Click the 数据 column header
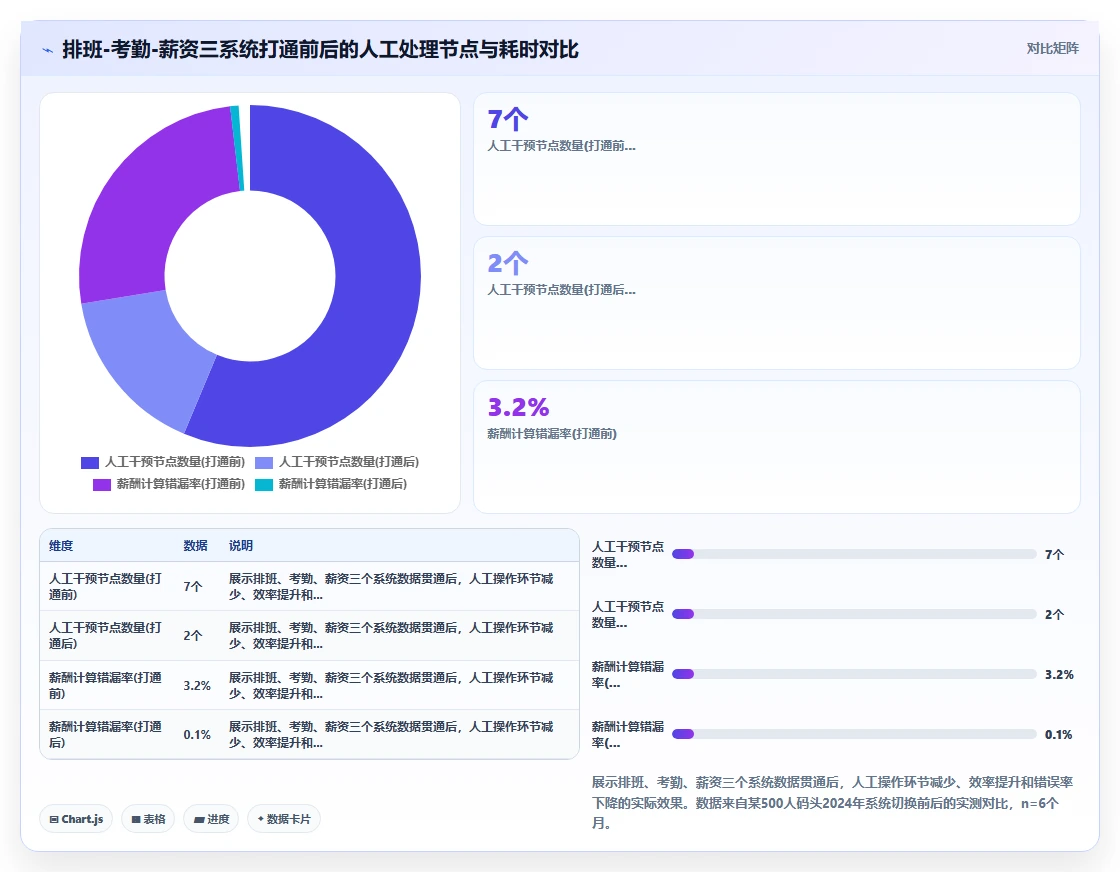 pyautogui.click(x=195, y=546)
